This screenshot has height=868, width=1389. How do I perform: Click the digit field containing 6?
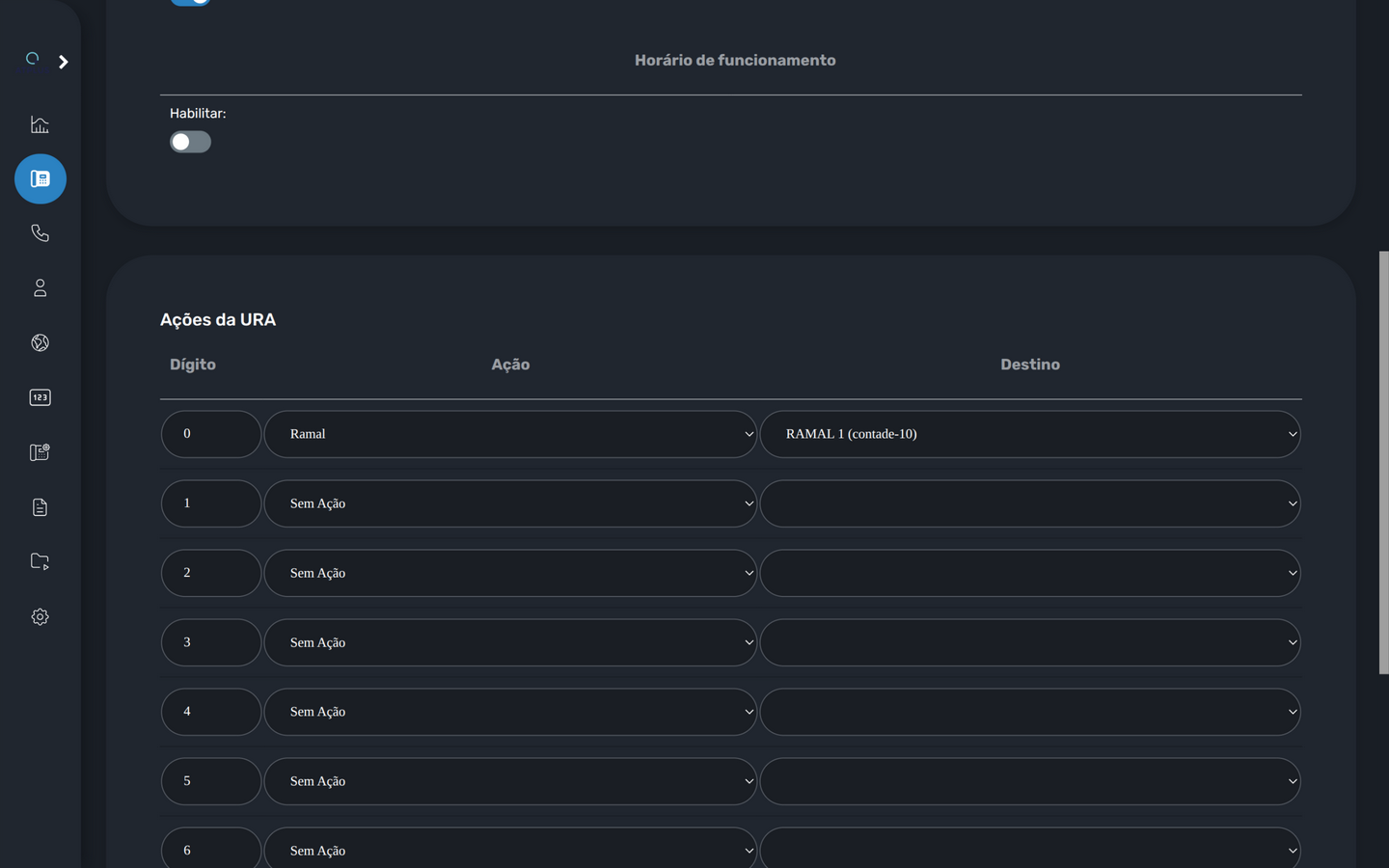[211, 849]
